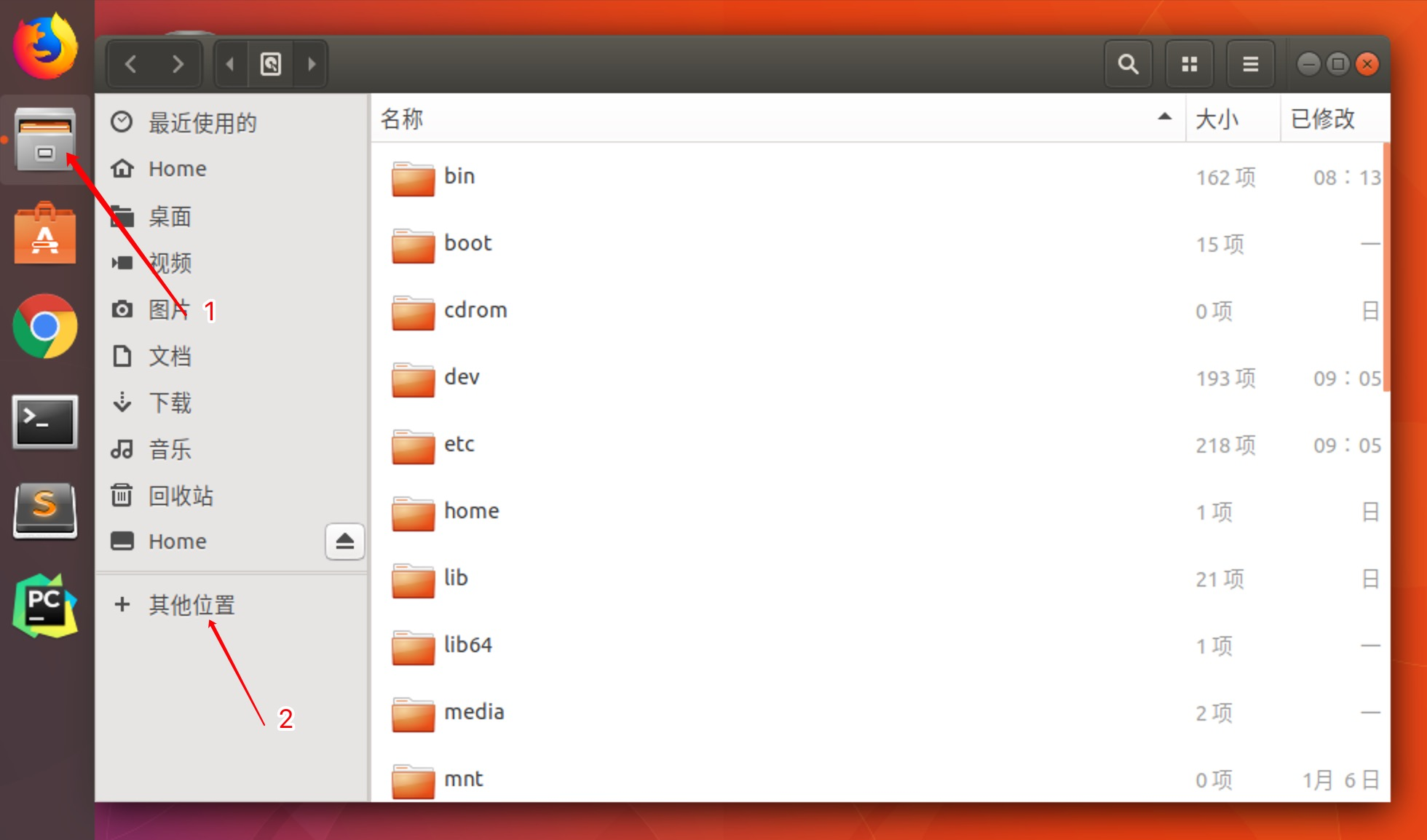Go back to previous folder

pyautogui.click(x=131, y=64)
